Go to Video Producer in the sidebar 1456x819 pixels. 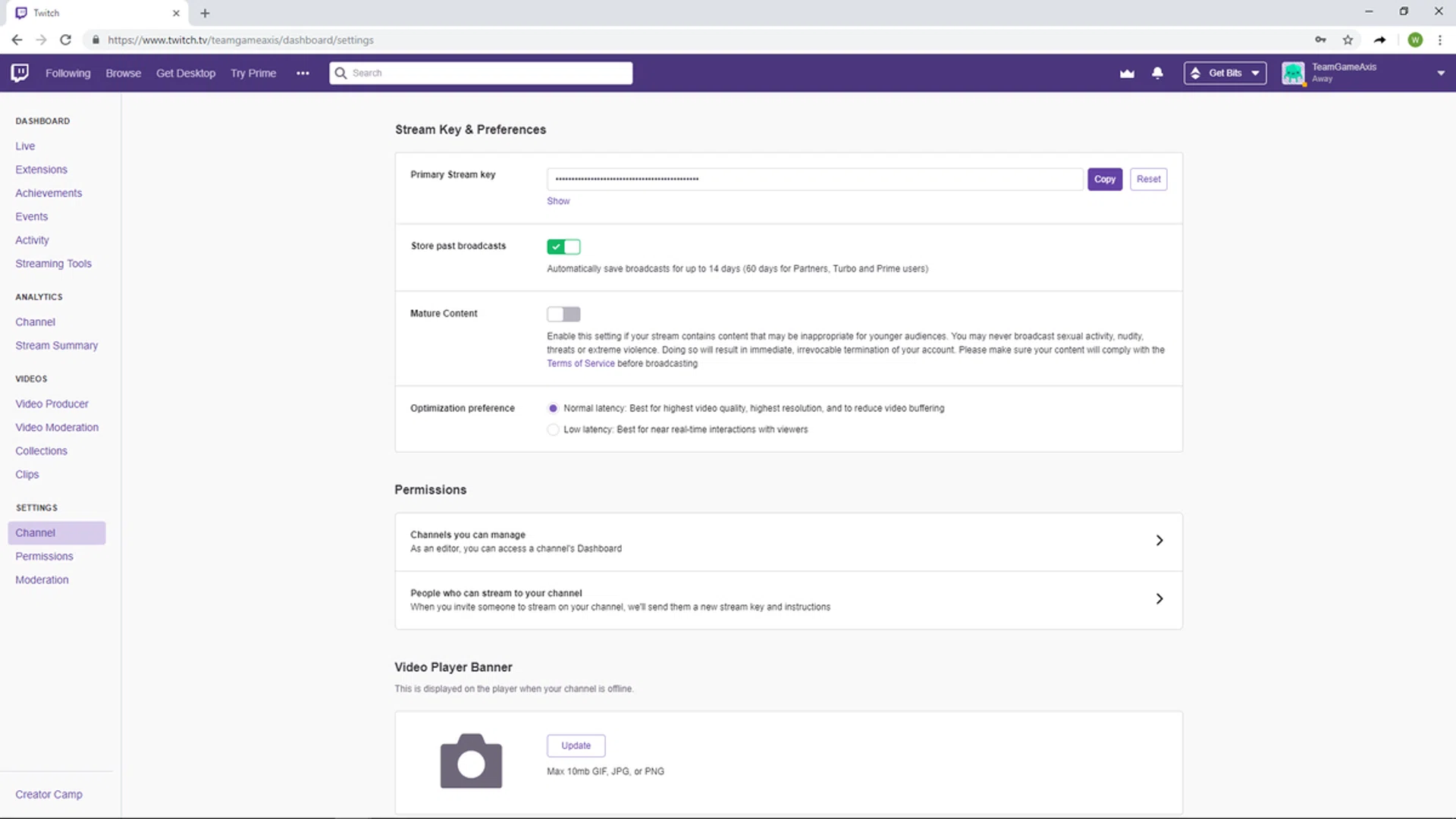[x=52, y=404]
